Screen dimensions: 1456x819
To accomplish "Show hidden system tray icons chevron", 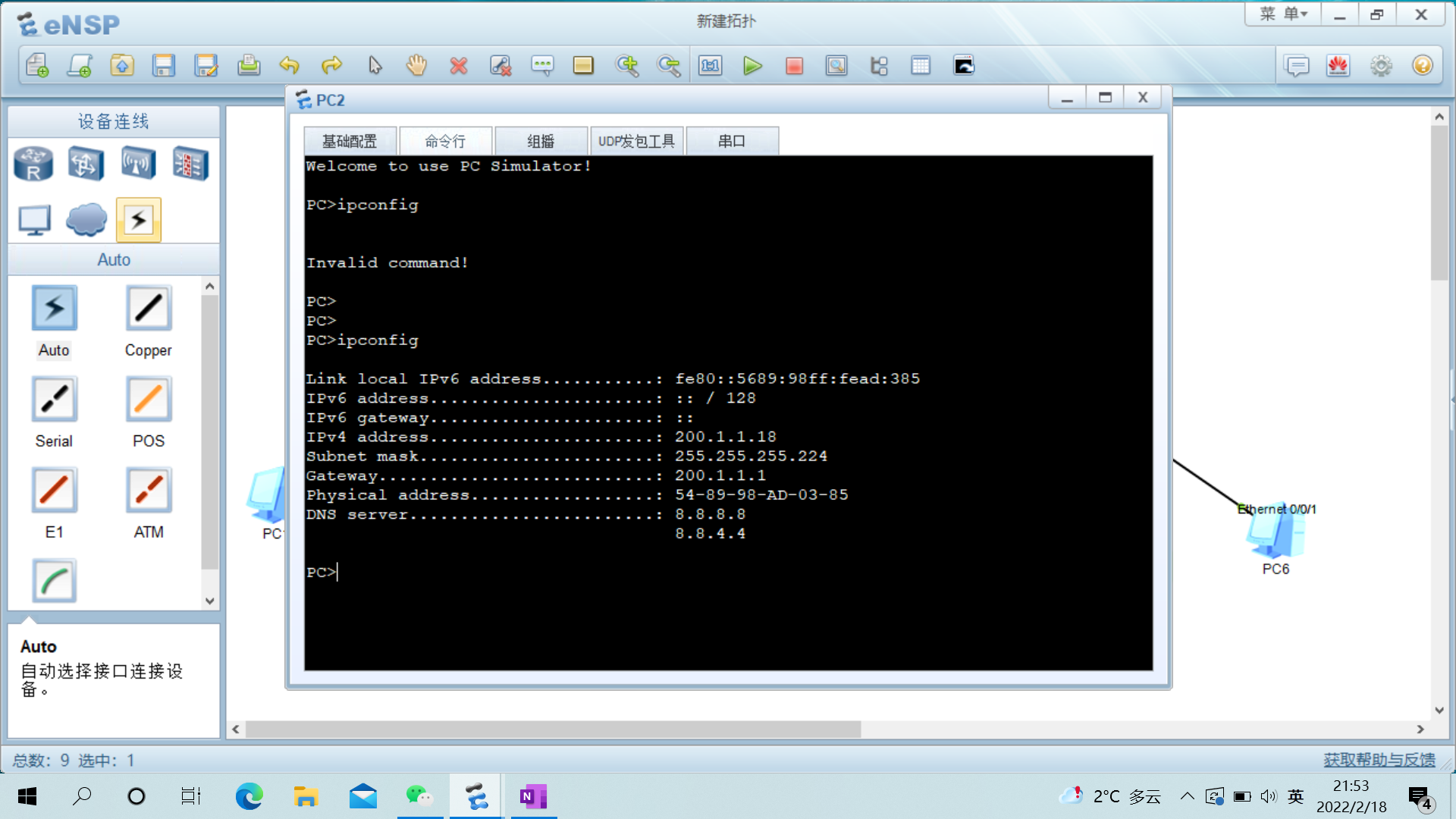I will click(x=1187, y=796).
